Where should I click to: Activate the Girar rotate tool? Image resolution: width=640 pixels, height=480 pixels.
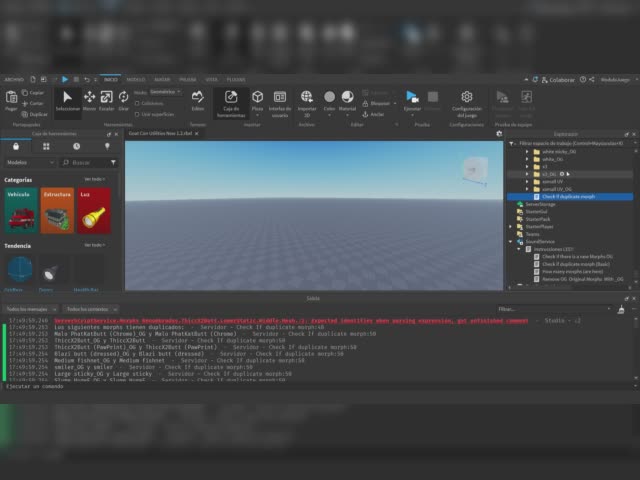(x=123, y=101)
